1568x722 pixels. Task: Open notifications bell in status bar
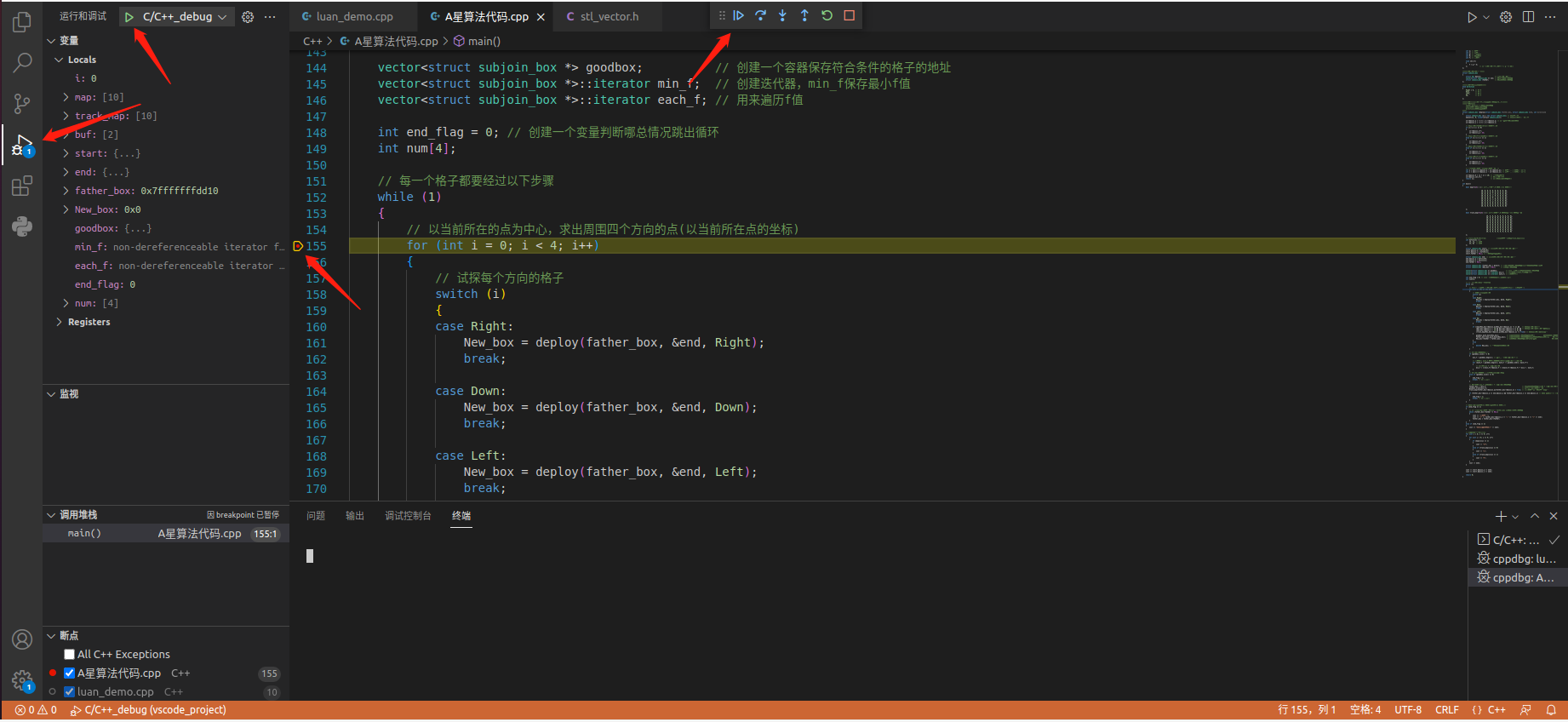pyautogui.click(x=1551, y=710)
